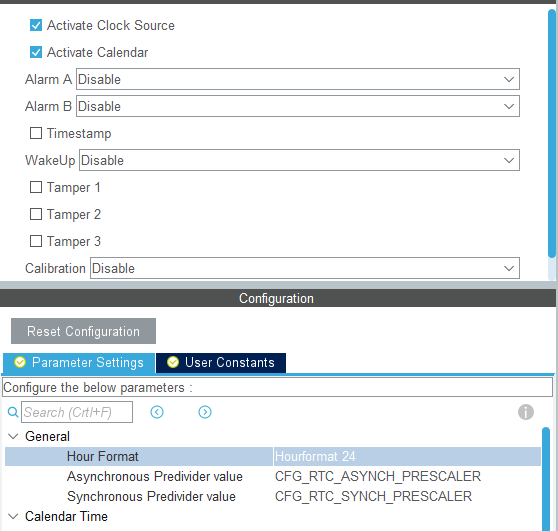Click the search magnifier icon
The height and width of the screenshot is (531, 558).
point(13,412)
